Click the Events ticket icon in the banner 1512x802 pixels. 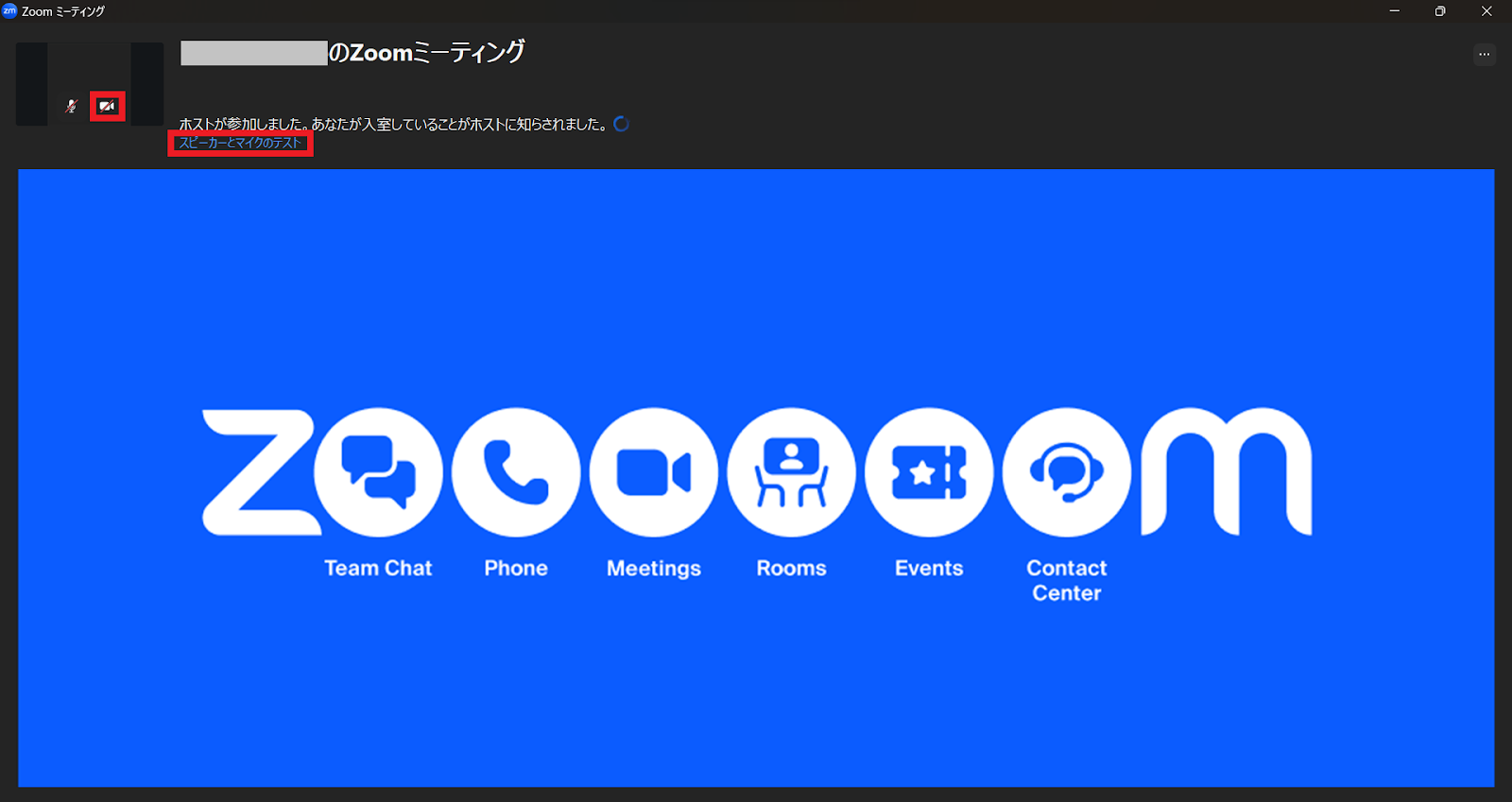[x=929, y=472]
